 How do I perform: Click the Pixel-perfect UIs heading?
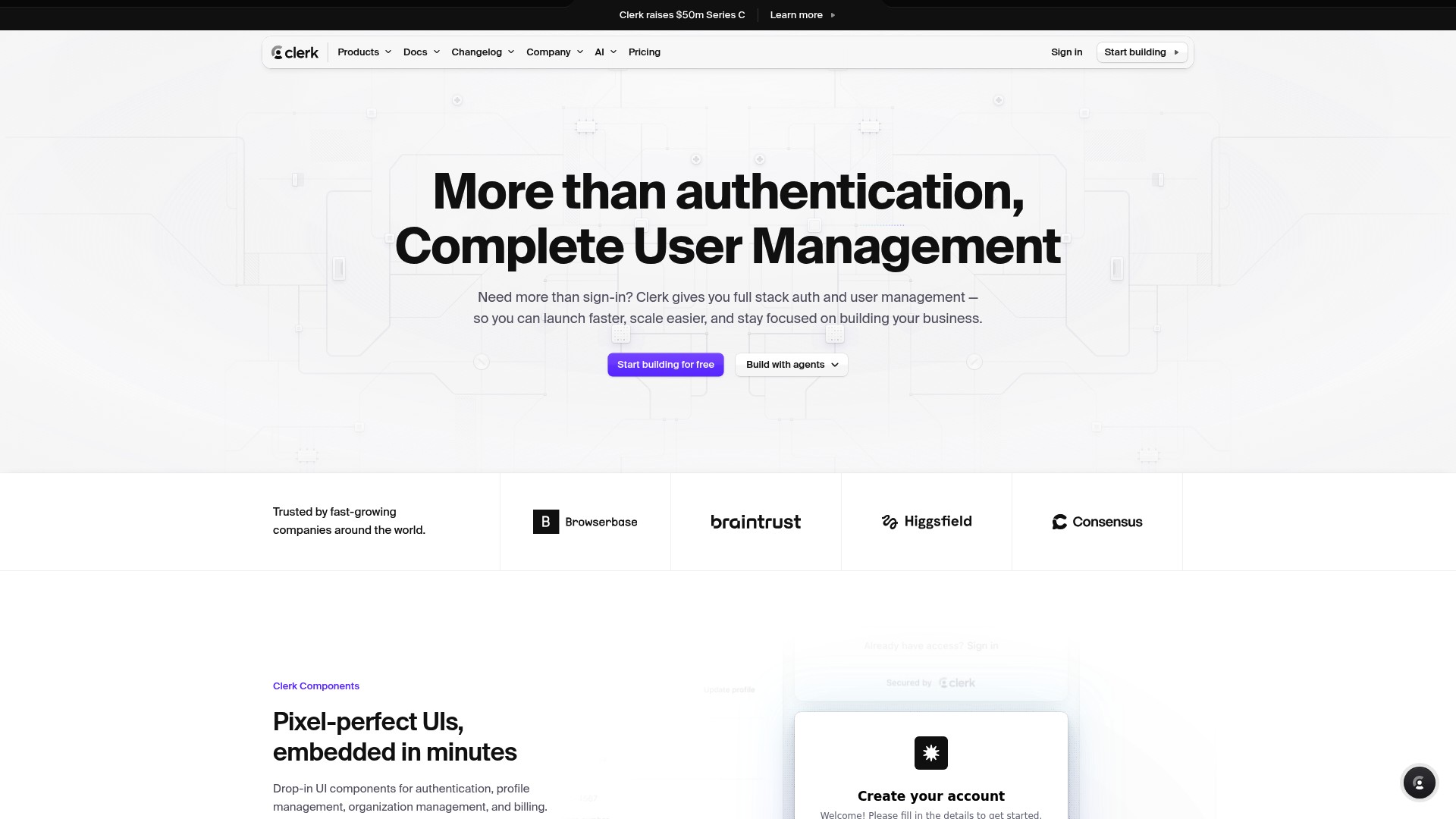[x=394, y=737]
